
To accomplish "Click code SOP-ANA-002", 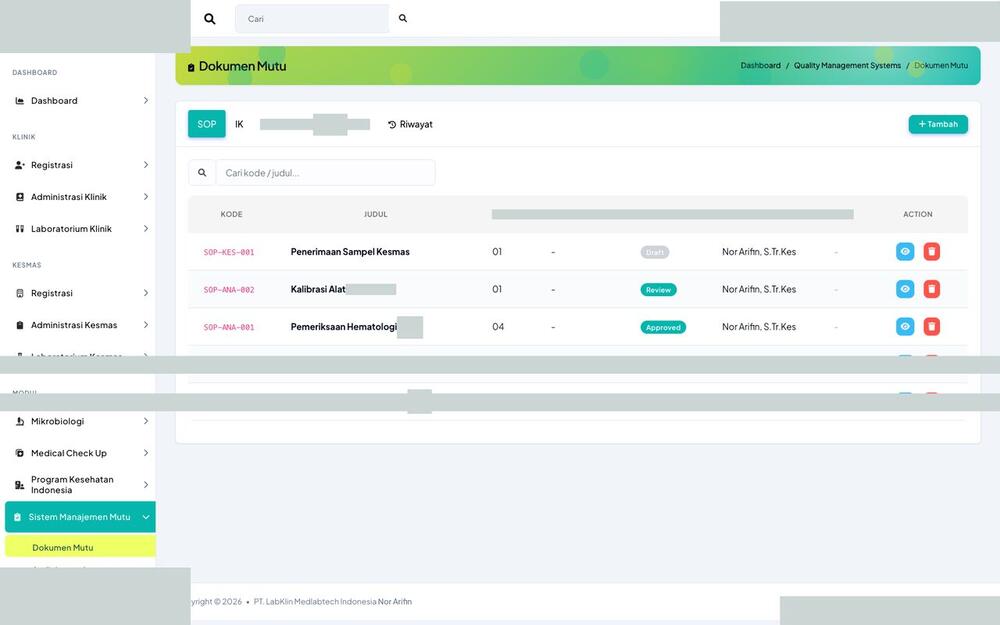I will point(229,290).
